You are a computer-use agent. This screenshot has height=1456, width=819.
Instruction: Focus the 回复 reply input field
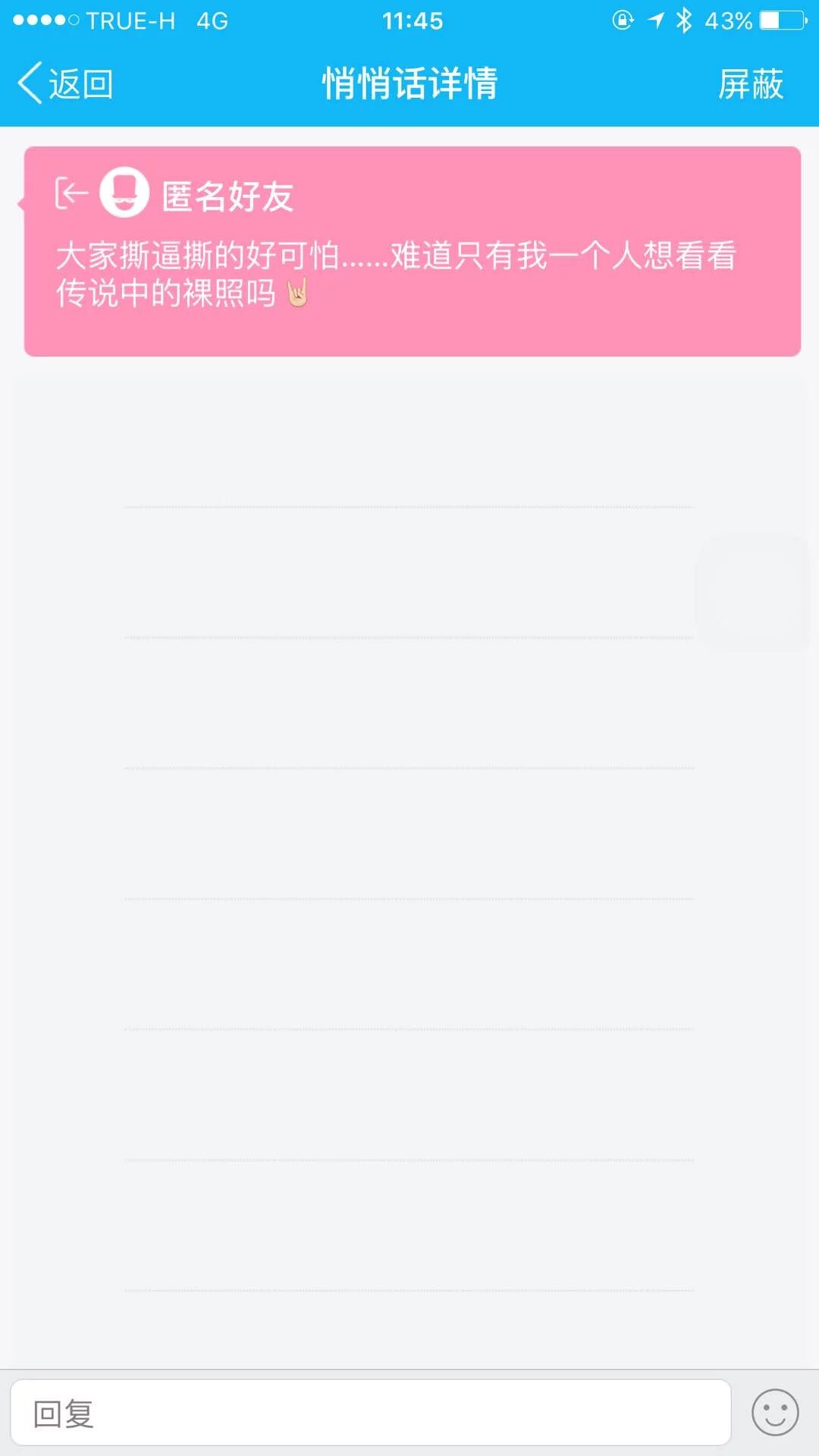[370, 1413]
